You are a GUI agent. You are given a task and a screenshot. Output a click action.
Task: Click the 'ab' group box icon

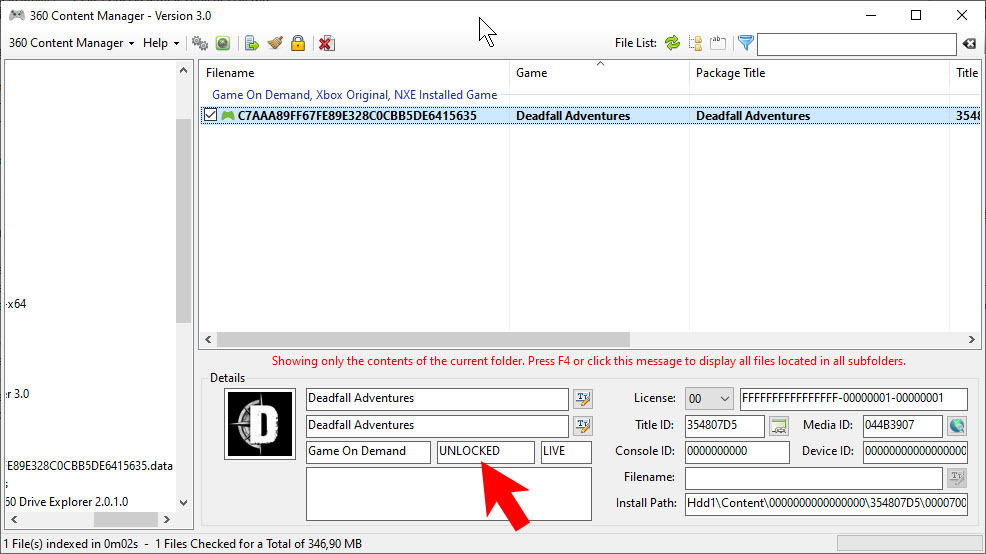(717, 43)
